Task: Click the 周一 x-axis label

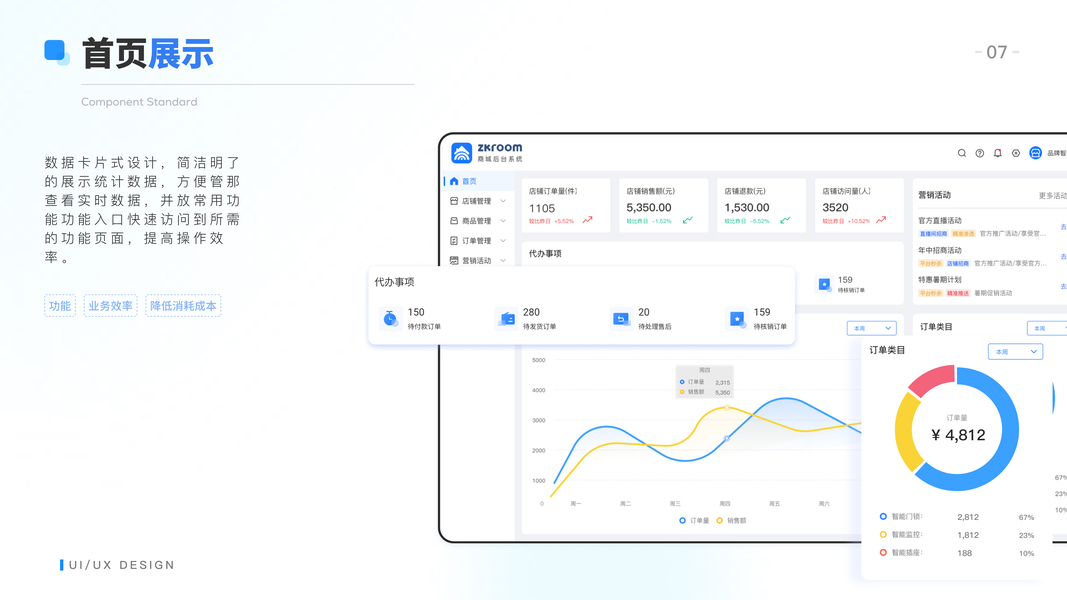Action: pyautogui.click(x=576, y=504)
